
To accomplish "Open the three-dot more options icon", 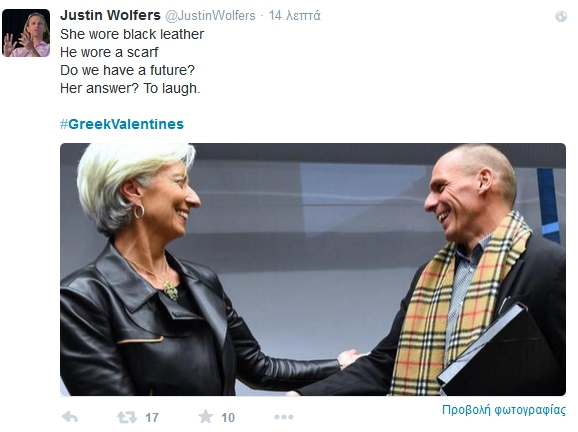I will pos(284,417).
